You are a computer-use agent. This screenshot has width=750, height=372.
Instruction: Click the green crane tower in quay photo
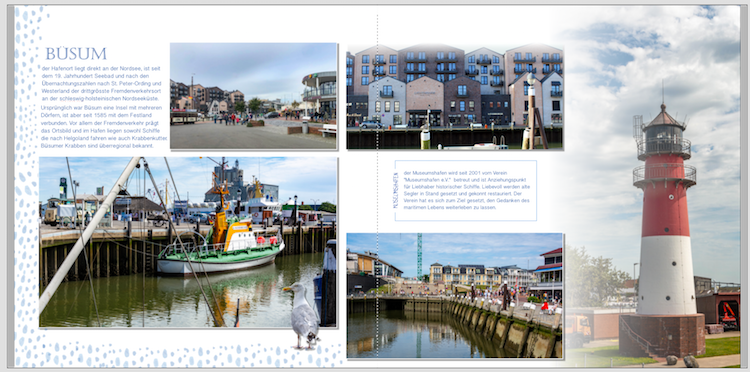tap(419, 256)
